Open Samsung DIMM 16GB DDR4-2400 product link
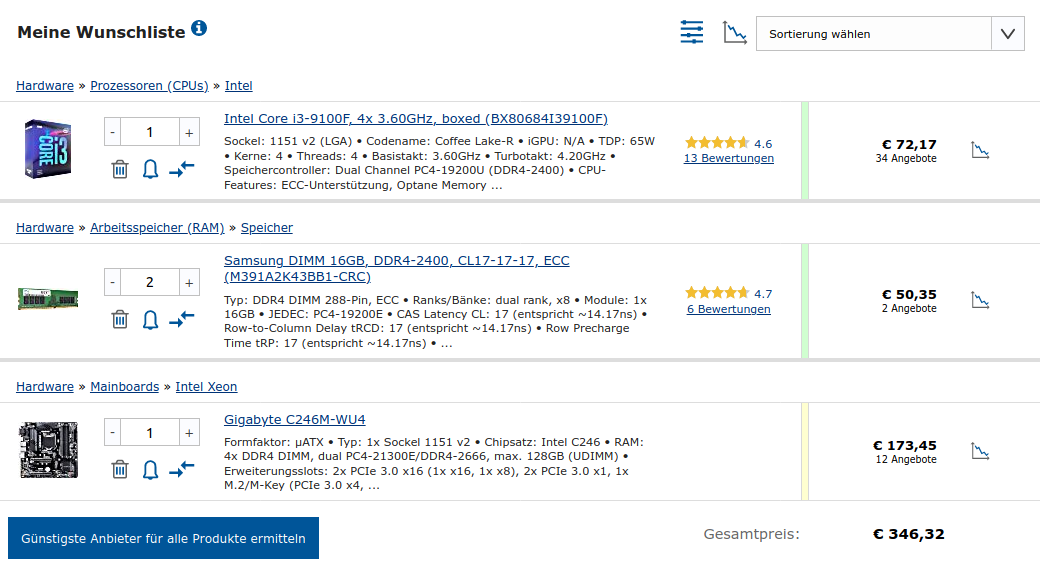Viewport: 1040px width, 575px height. (x=397, y=269)
